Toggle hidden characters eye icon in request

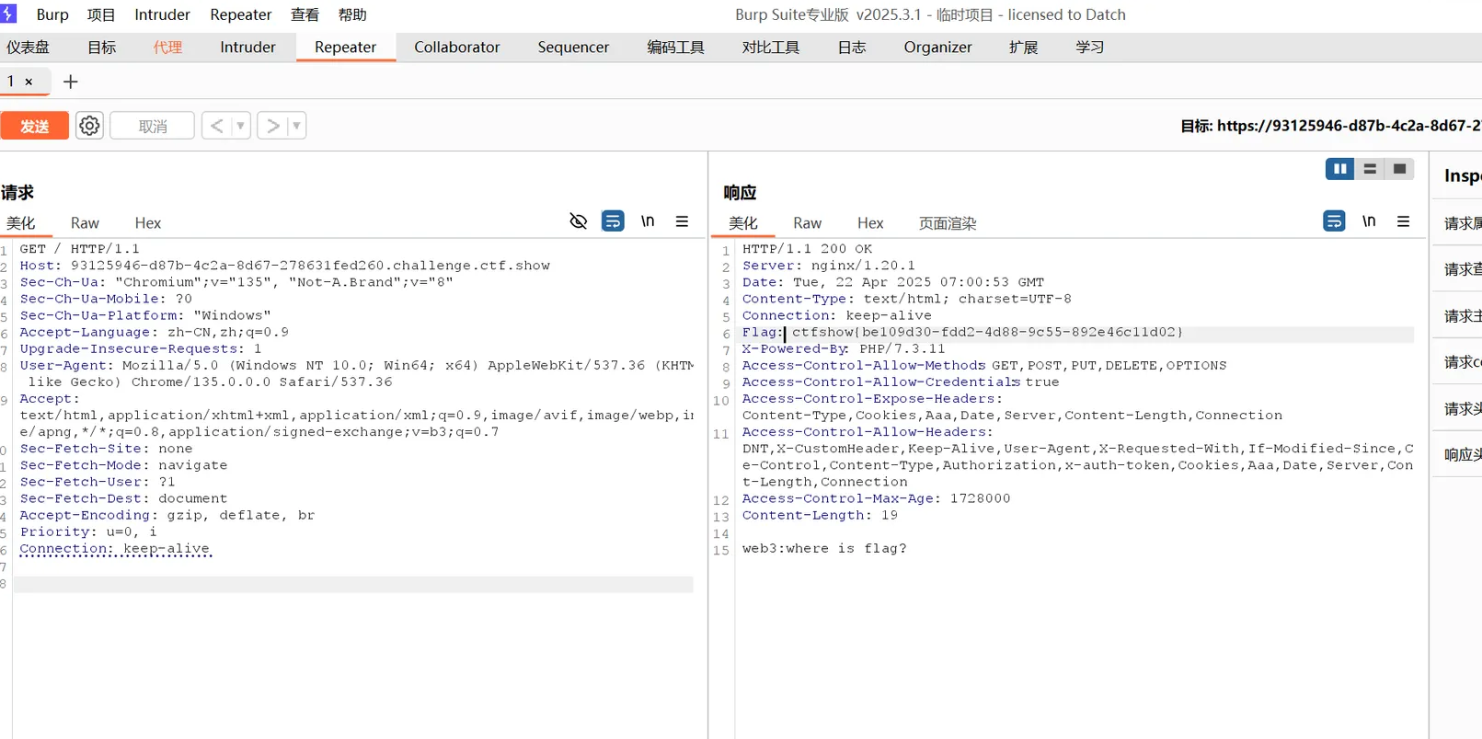578,221
